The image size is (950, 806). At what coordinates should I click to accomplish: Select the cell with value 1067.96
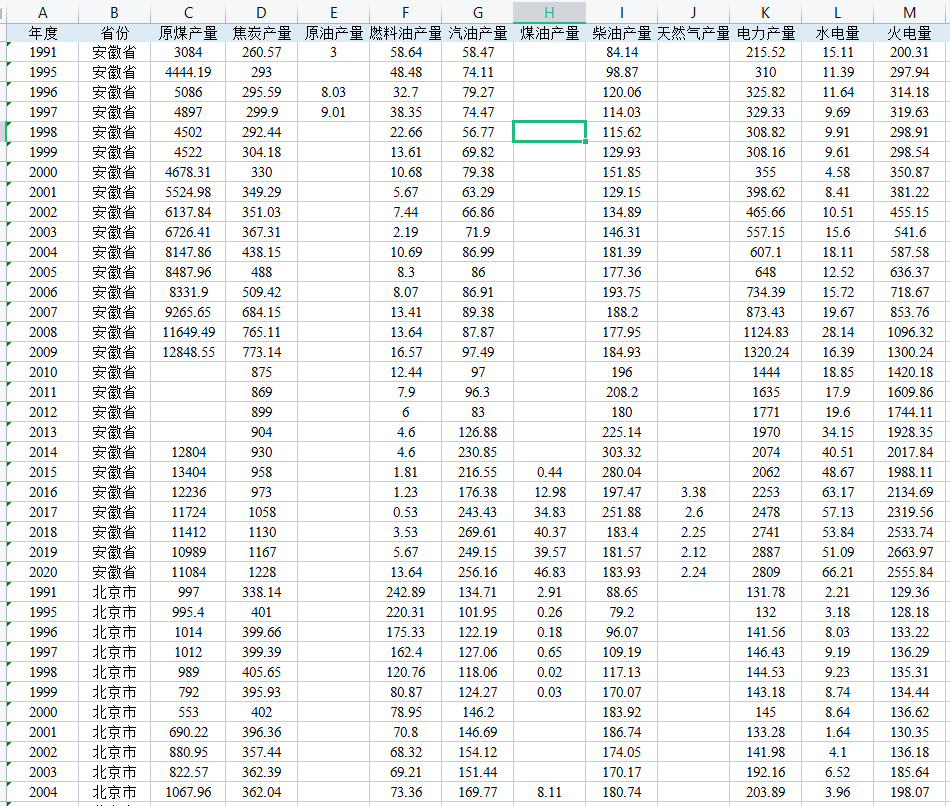(x=188, y=792)
